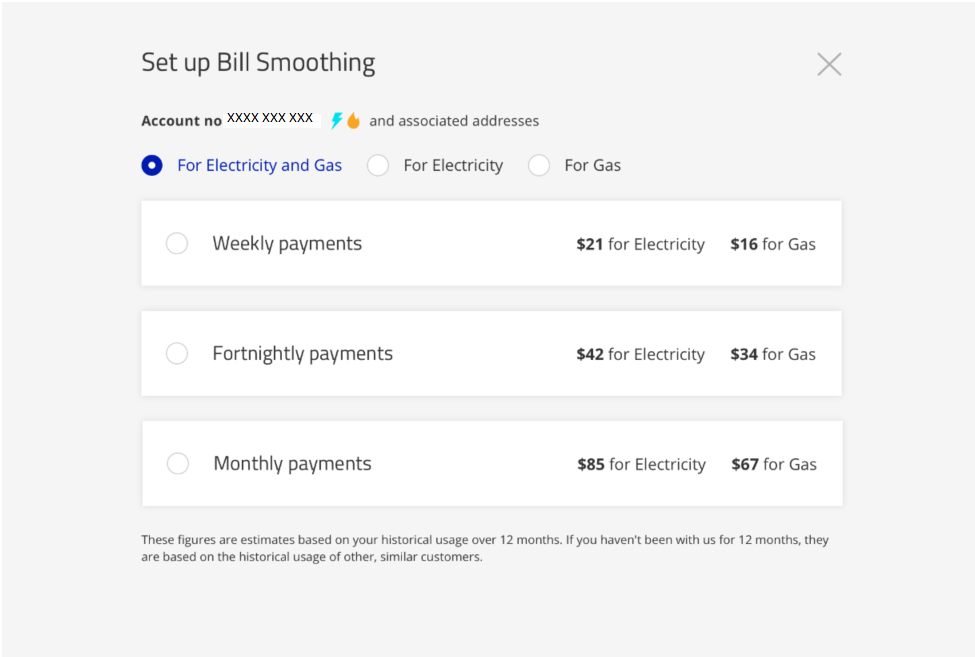Click the Set up Bill Smoothing heading

pos(258,62)
